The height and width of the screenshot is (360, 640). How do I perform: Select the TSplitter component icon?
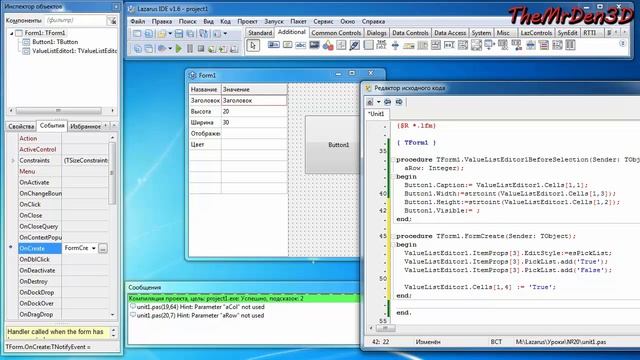point(395,45)
